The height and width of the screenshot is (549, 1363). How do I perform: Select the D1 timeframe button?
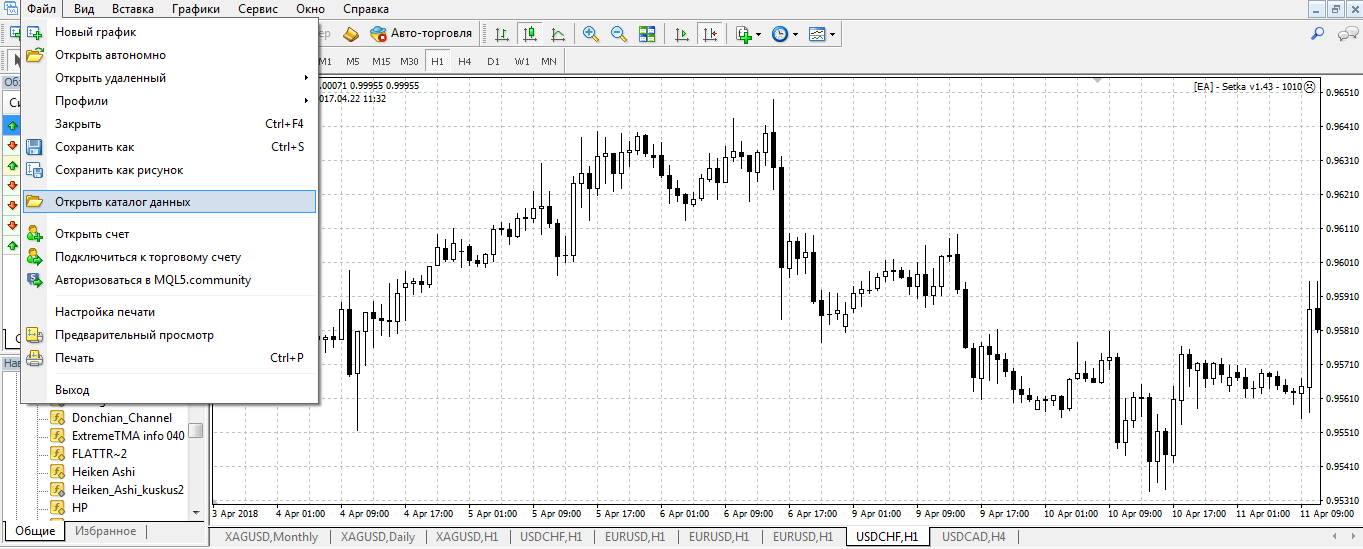tap(493, 61)
